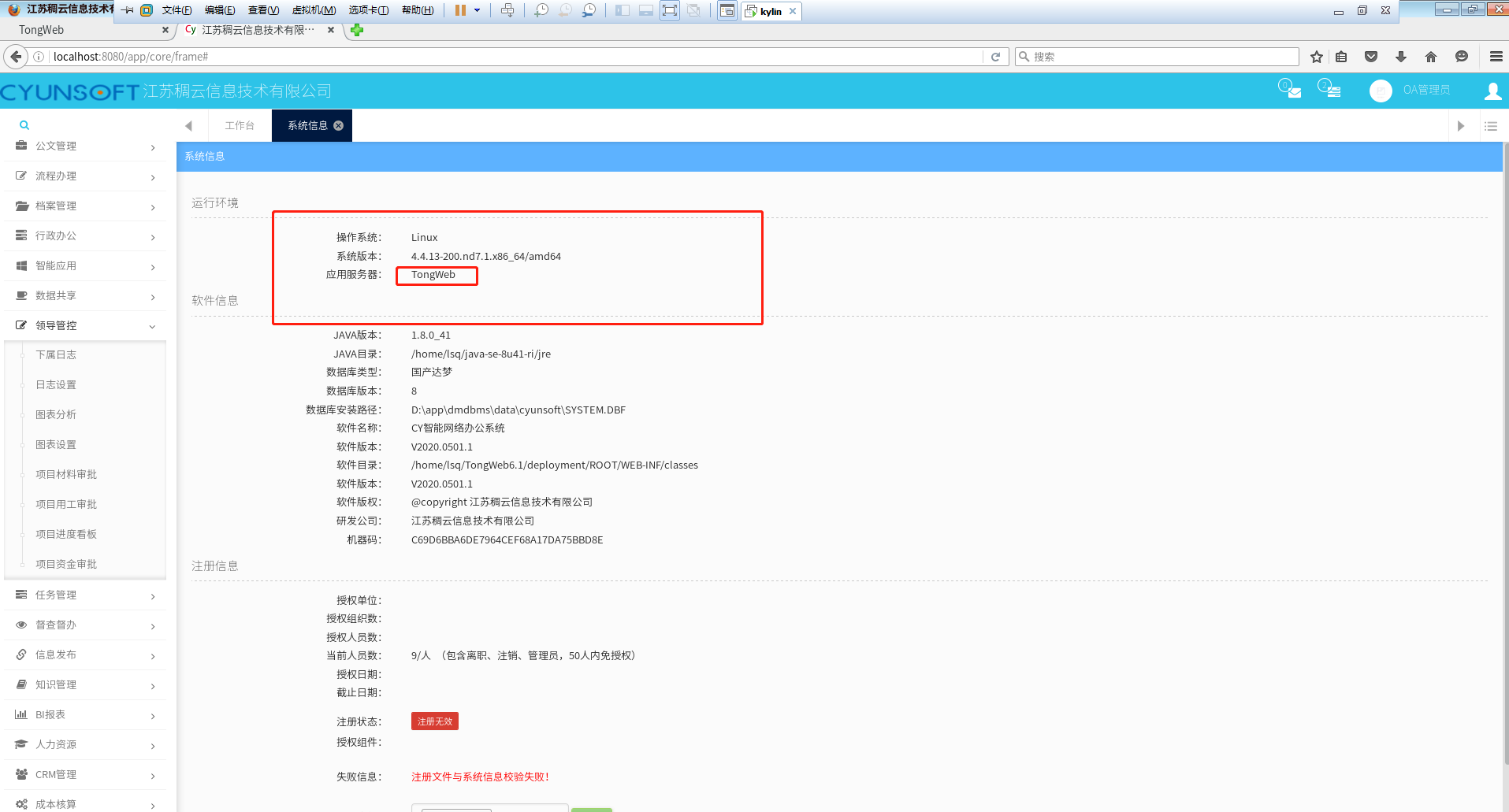Open the mail messages icon in header
The image size is (1509, 812).
point(1289,89)
